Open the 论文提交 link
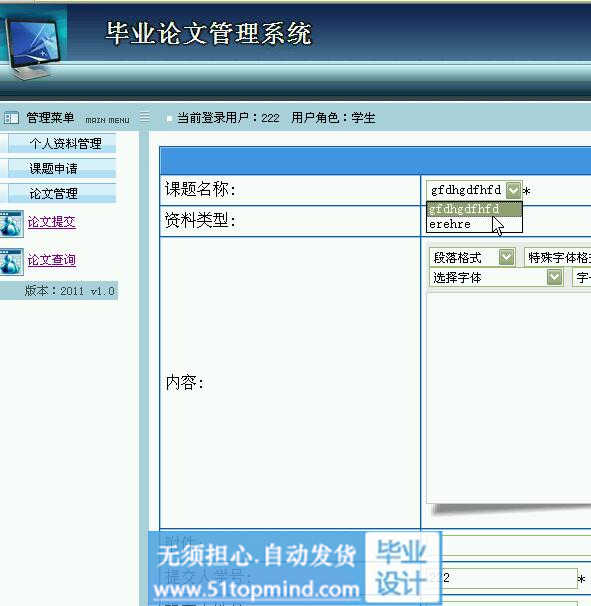This screenshot has width=591, height=606. (51, 222)
